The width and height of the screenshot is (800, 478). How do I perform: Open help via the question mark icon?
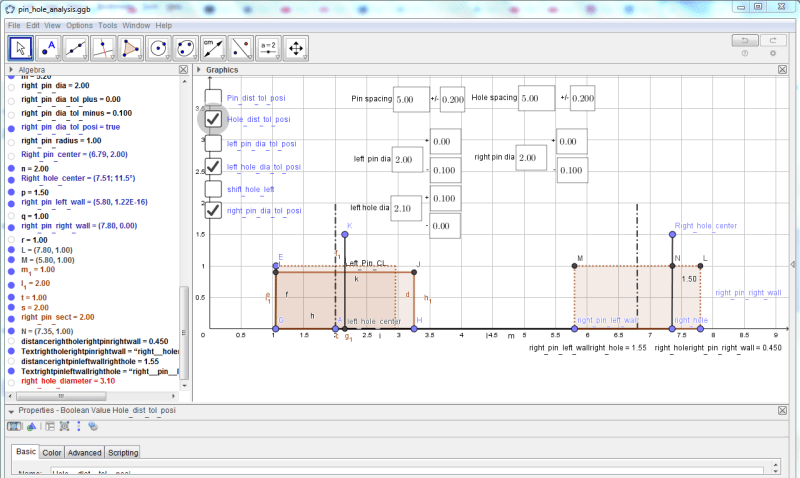[745, 53]
